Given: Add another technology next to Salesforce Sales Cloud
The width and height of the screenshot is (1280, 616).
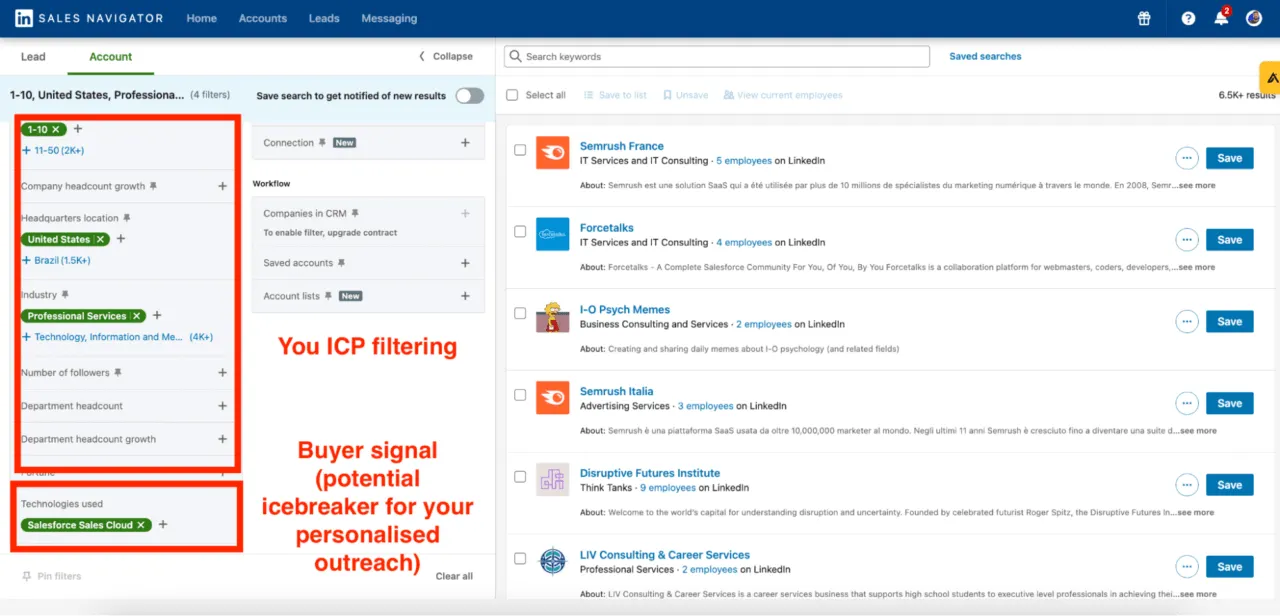Looking at the screenshot, I should 163,525.
